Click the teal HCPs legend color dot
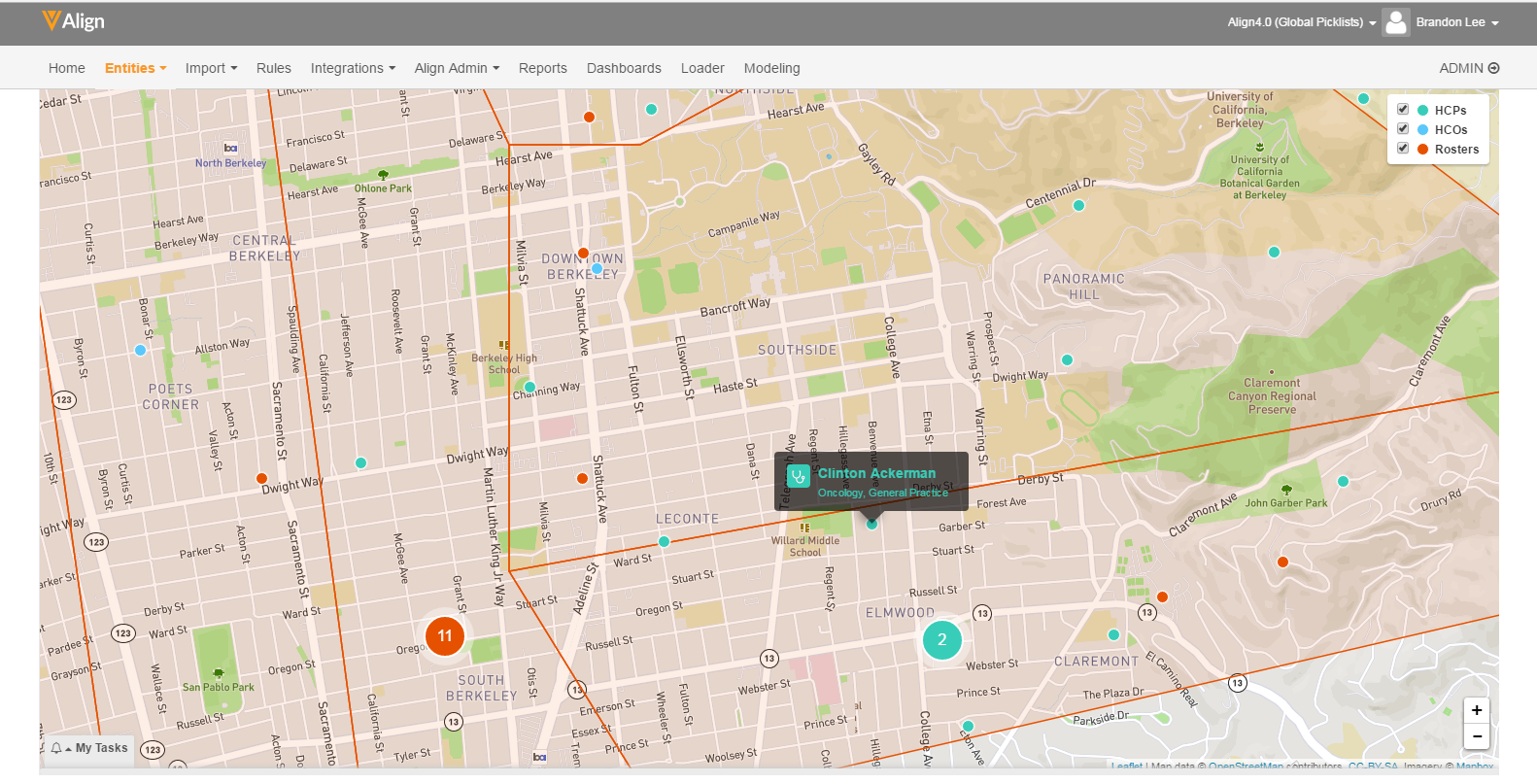The height and width of the screenshot is (784, 1537). pyautogui.click(x=1423, y=110)
